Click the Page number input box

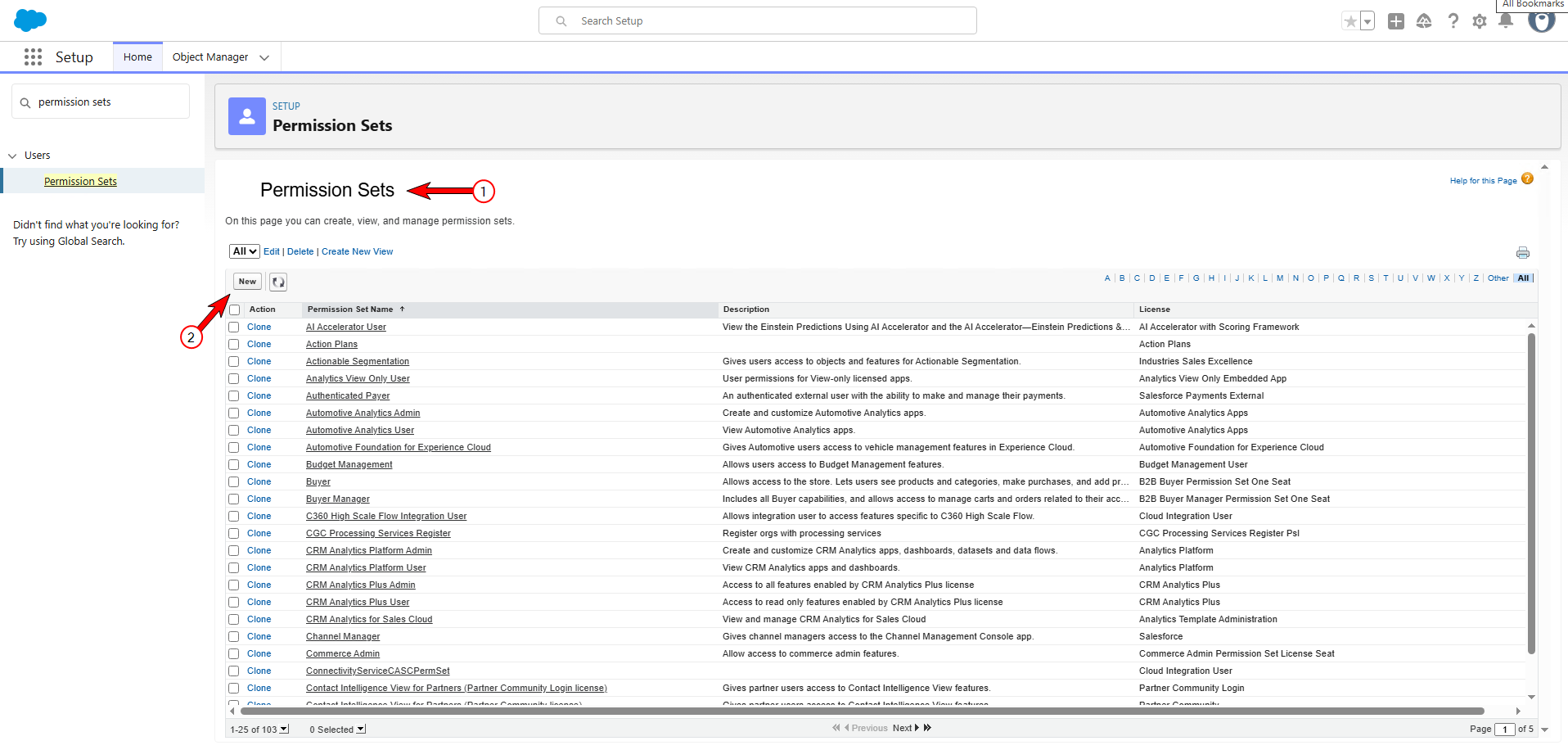coord(1504,729)
